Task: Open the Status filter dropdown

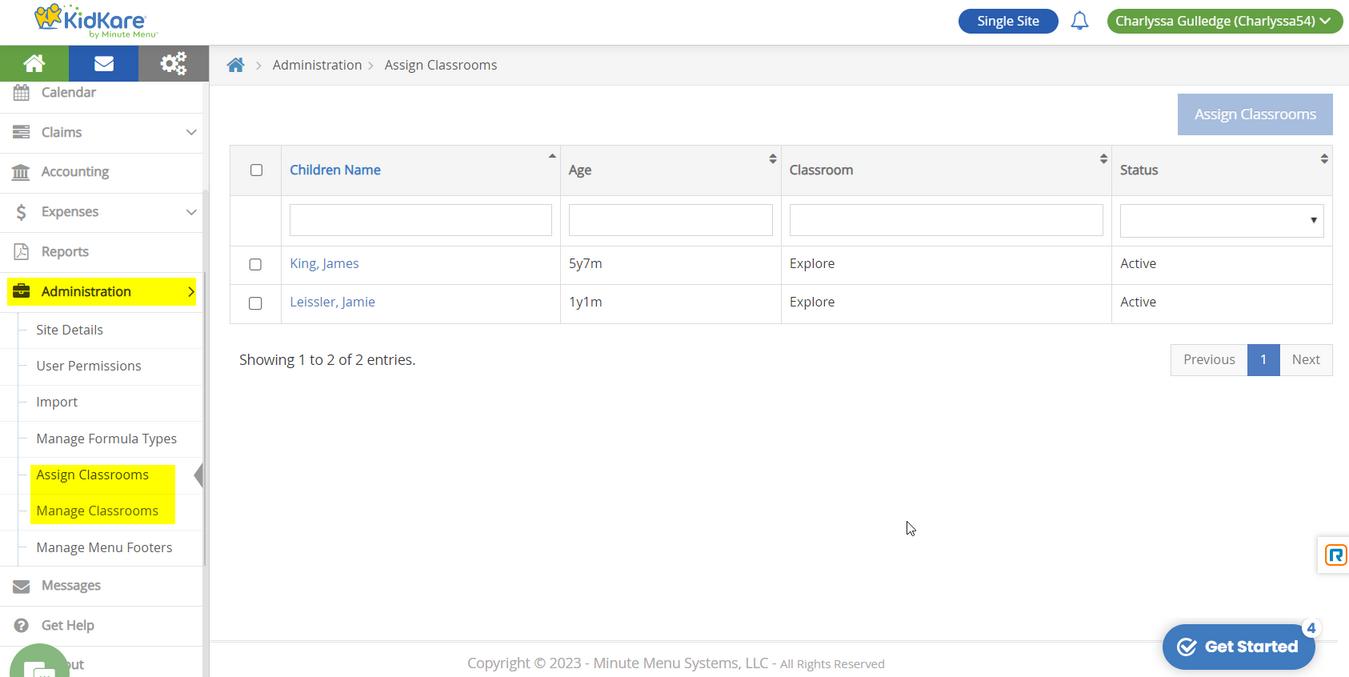Action: click(1221, 221)
